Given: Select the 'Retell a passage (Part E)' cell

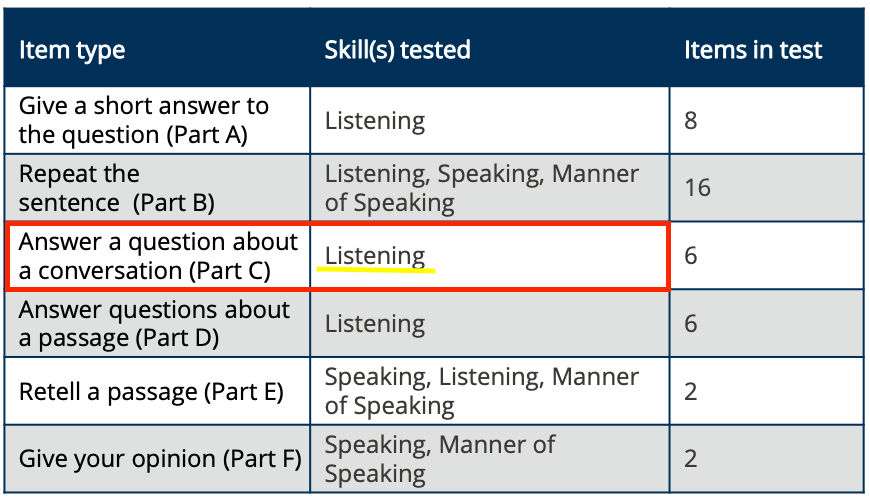Looking at the screenshot, I should pos(157,391).
